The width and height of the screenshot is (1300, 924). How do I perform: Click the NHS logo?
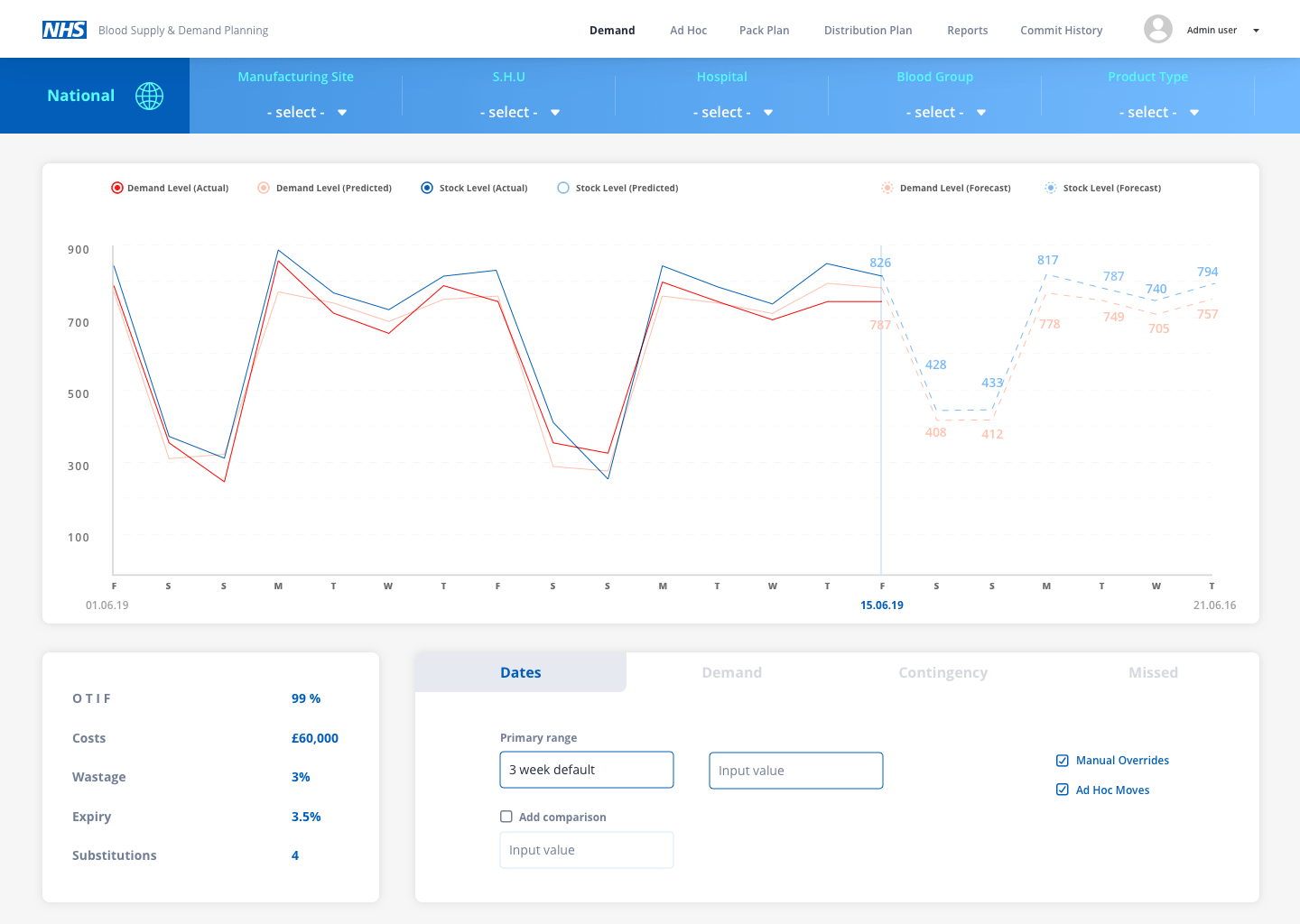(x=64, y=30)
